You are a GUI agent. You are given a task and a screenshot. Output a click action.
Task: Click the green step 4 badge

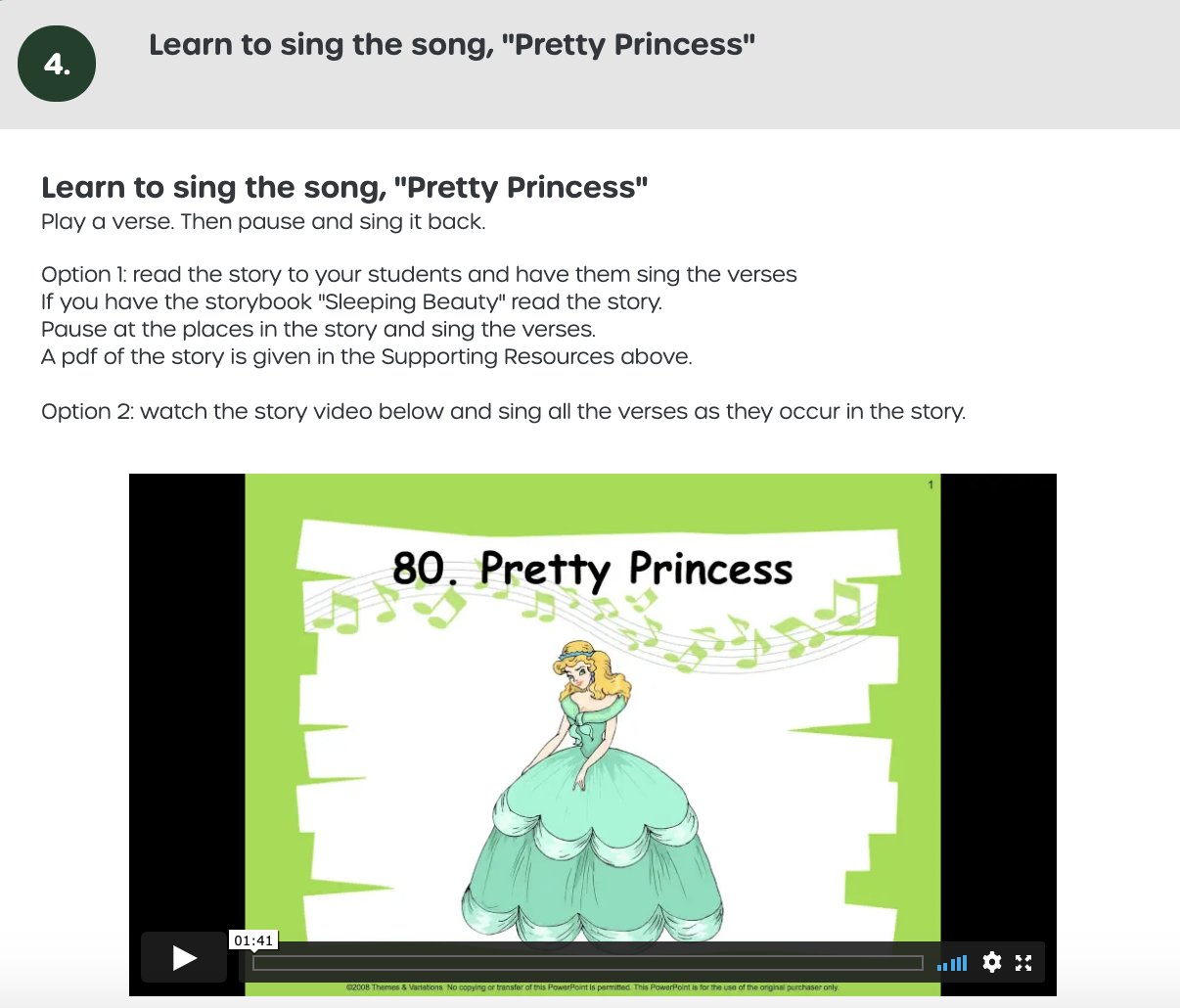point(57,65)
